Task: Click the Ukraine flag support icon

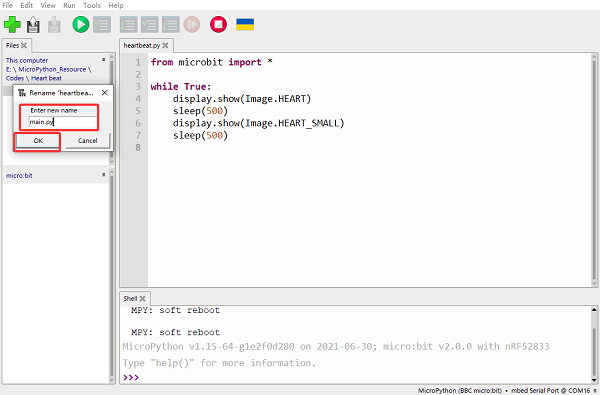Action: tap(245, 24)
